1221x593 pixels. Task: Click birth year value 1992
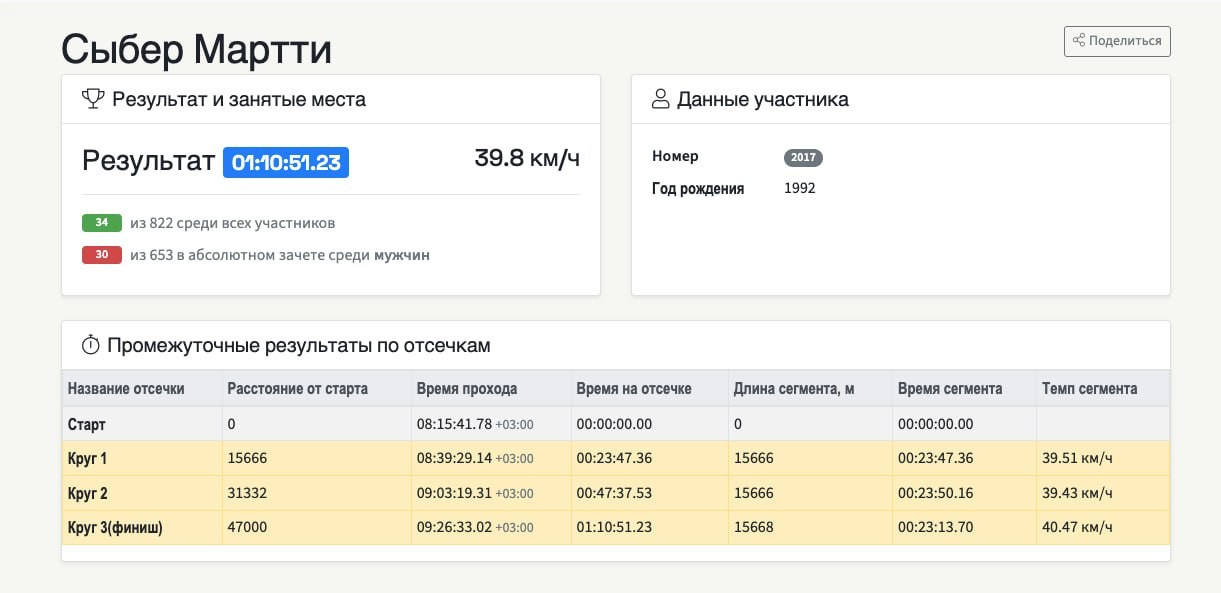tap(800, 188)
